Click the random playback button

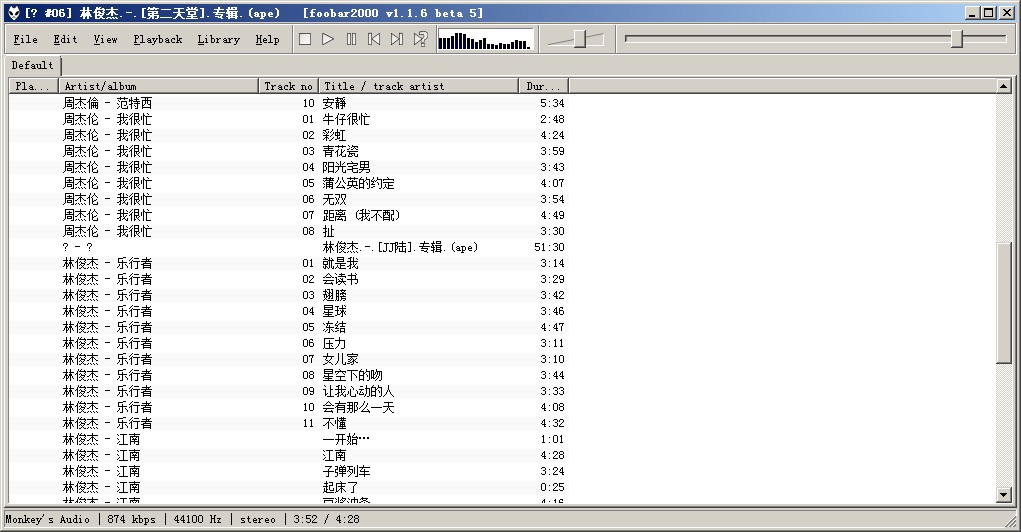421,39
